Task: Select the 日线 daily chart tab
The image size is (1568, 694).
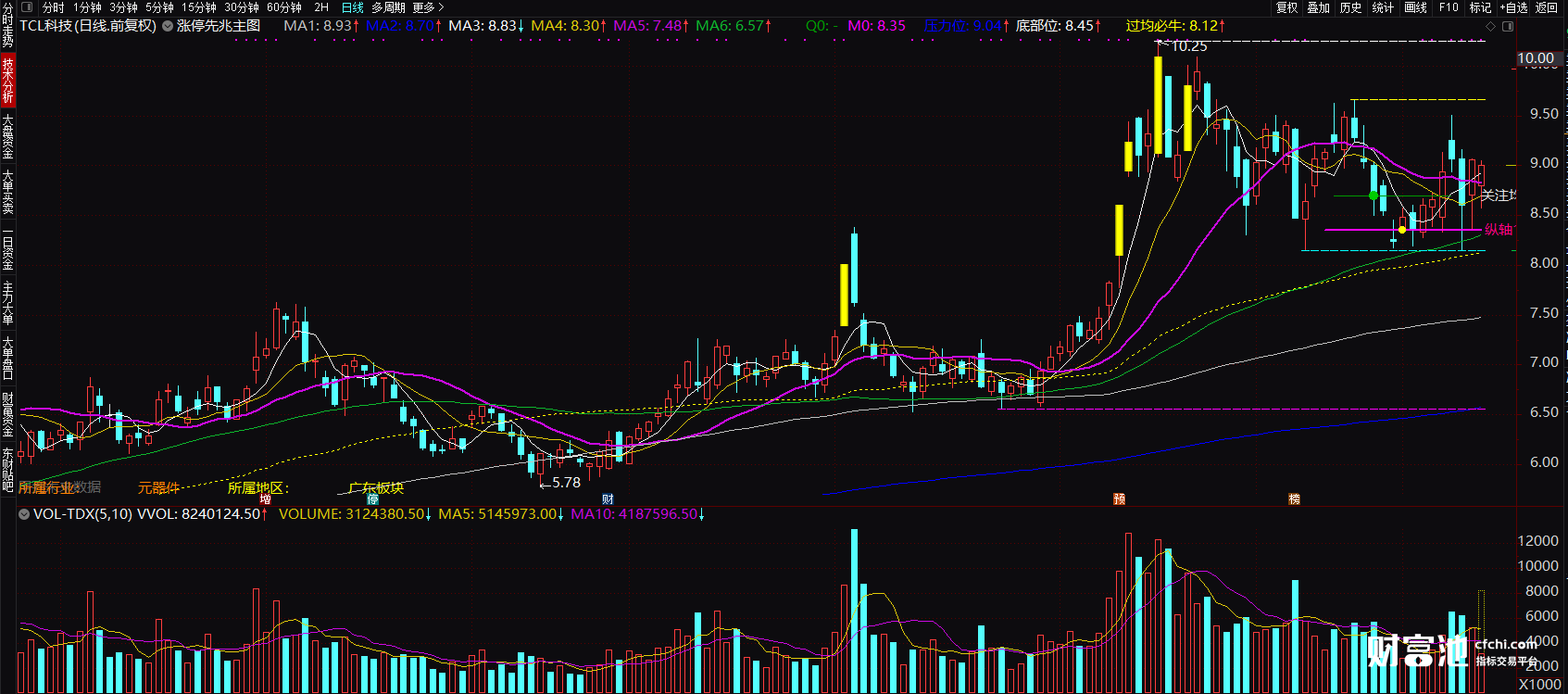Action: point(353,7)
